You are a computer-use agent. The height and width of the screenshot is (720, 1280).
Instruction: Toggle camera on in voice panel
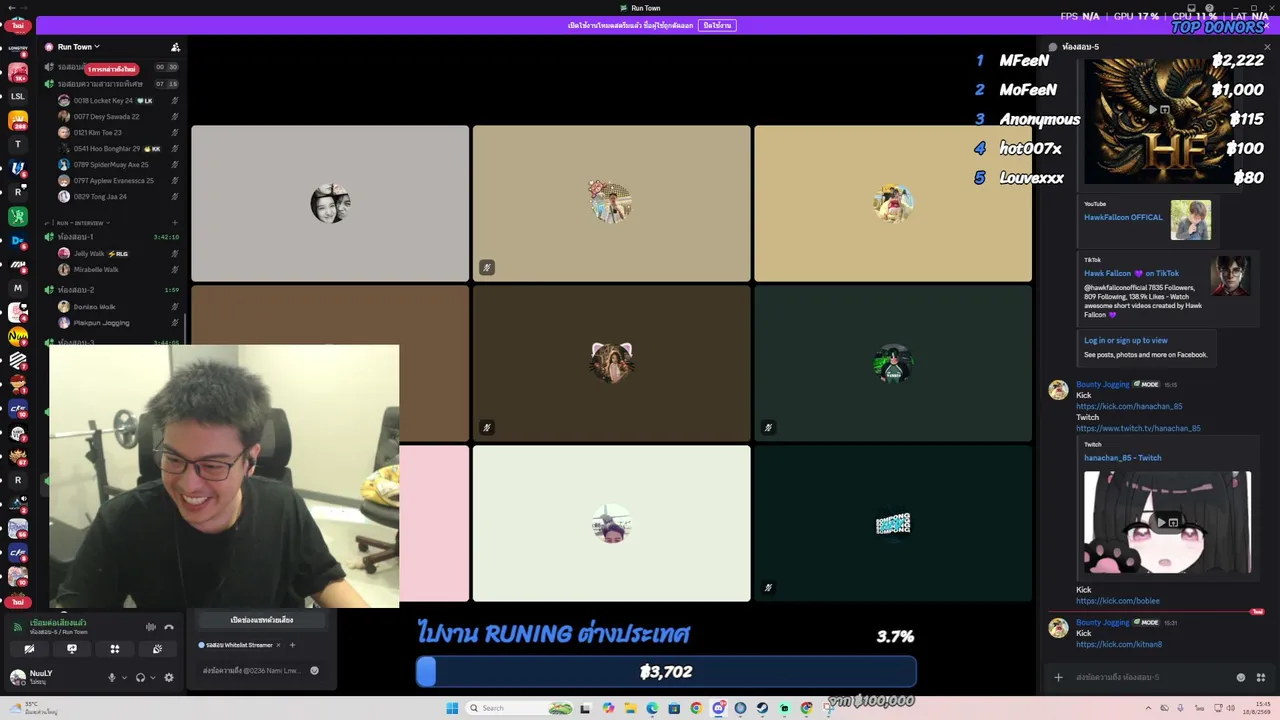coord(29,649)
